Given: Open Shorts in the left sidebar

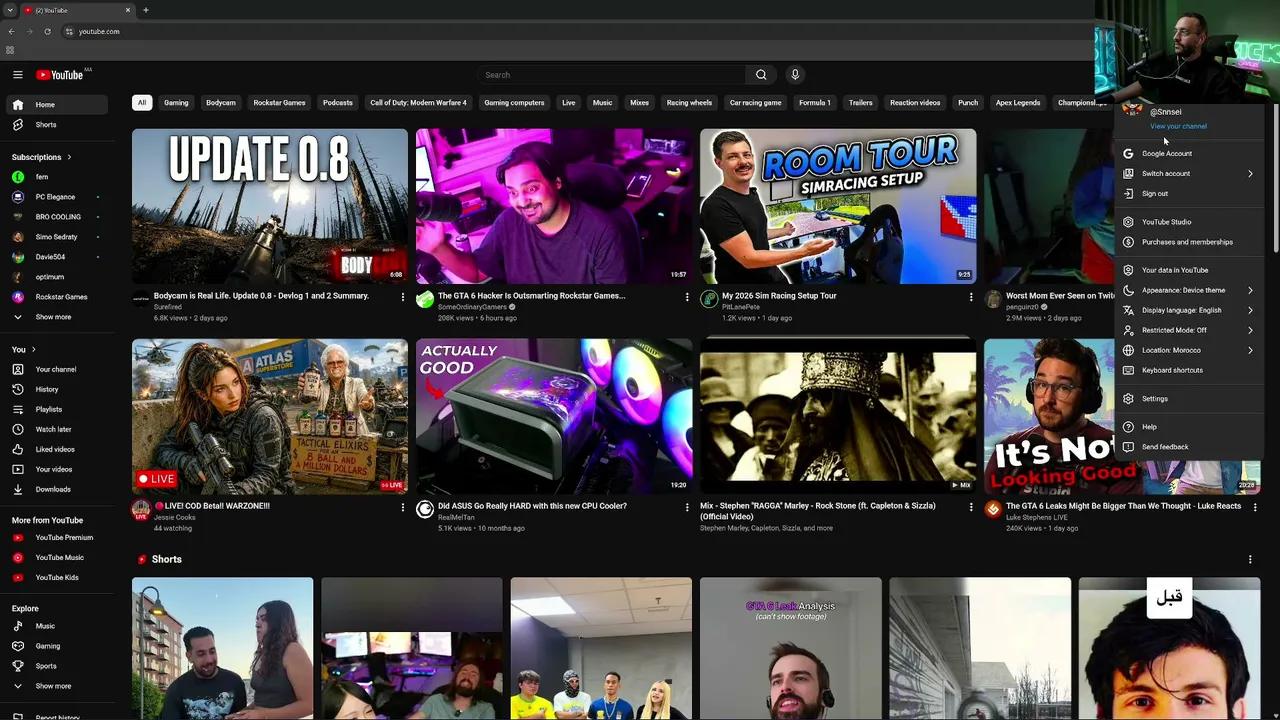Looking at the screenshot, I should click(59, 125).
